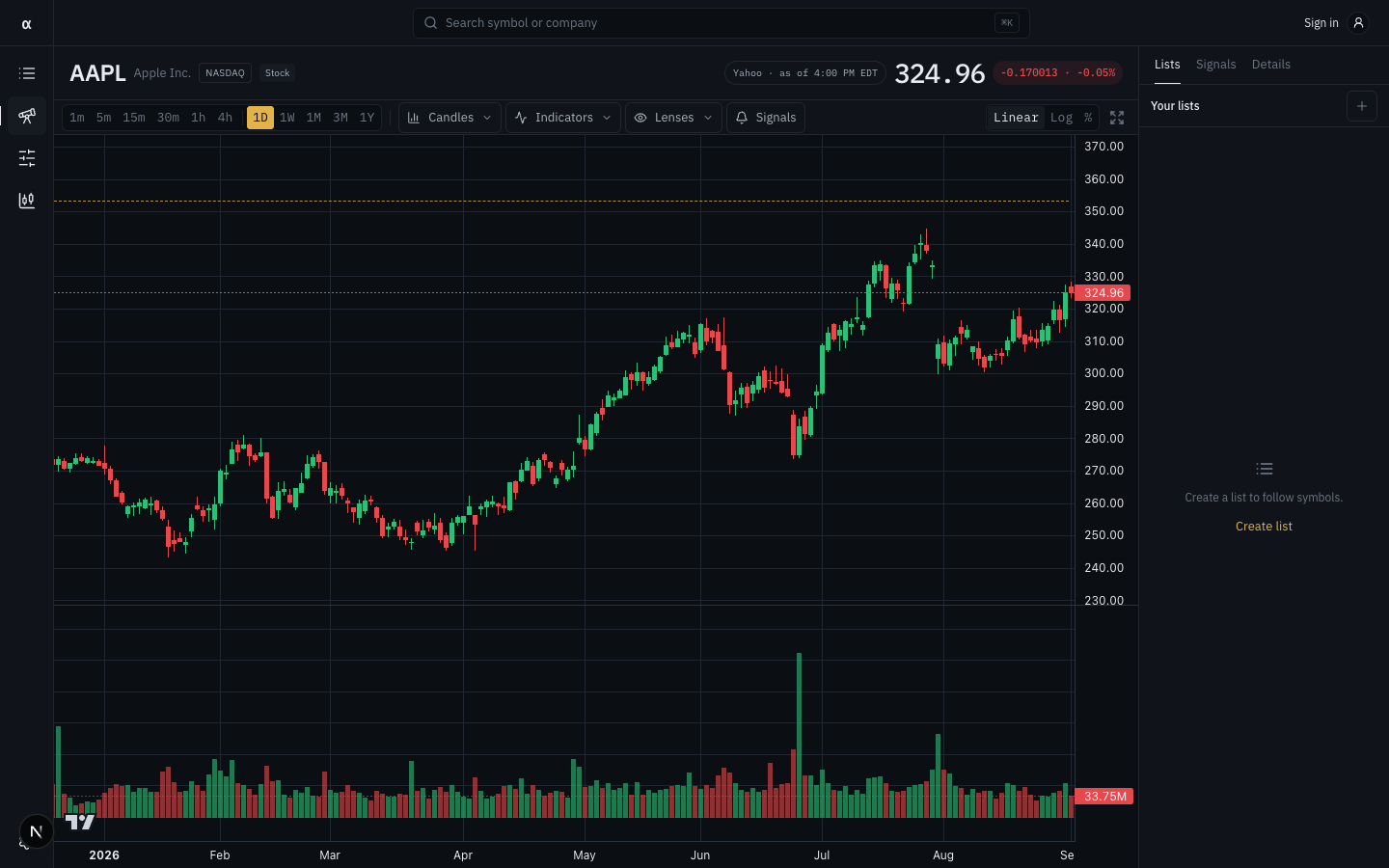Click the N avatar badge
The height and width of the screenshot is (868, 1389).
[x=37, y=831]
